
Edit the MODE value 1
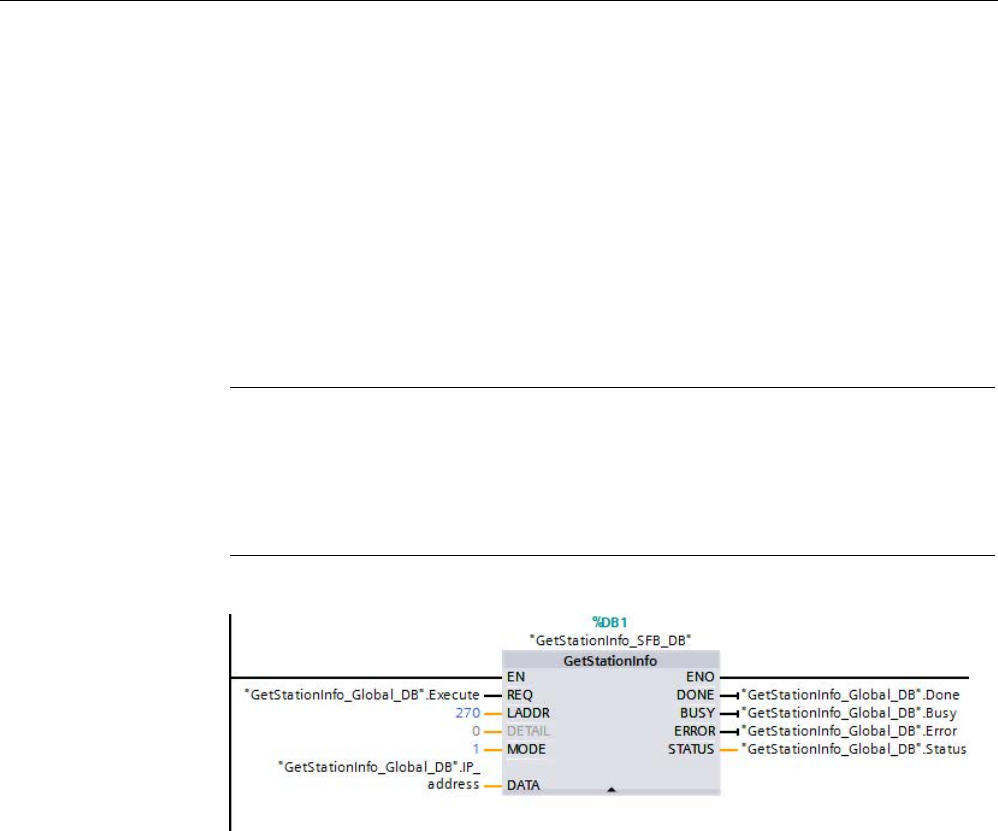476,750
